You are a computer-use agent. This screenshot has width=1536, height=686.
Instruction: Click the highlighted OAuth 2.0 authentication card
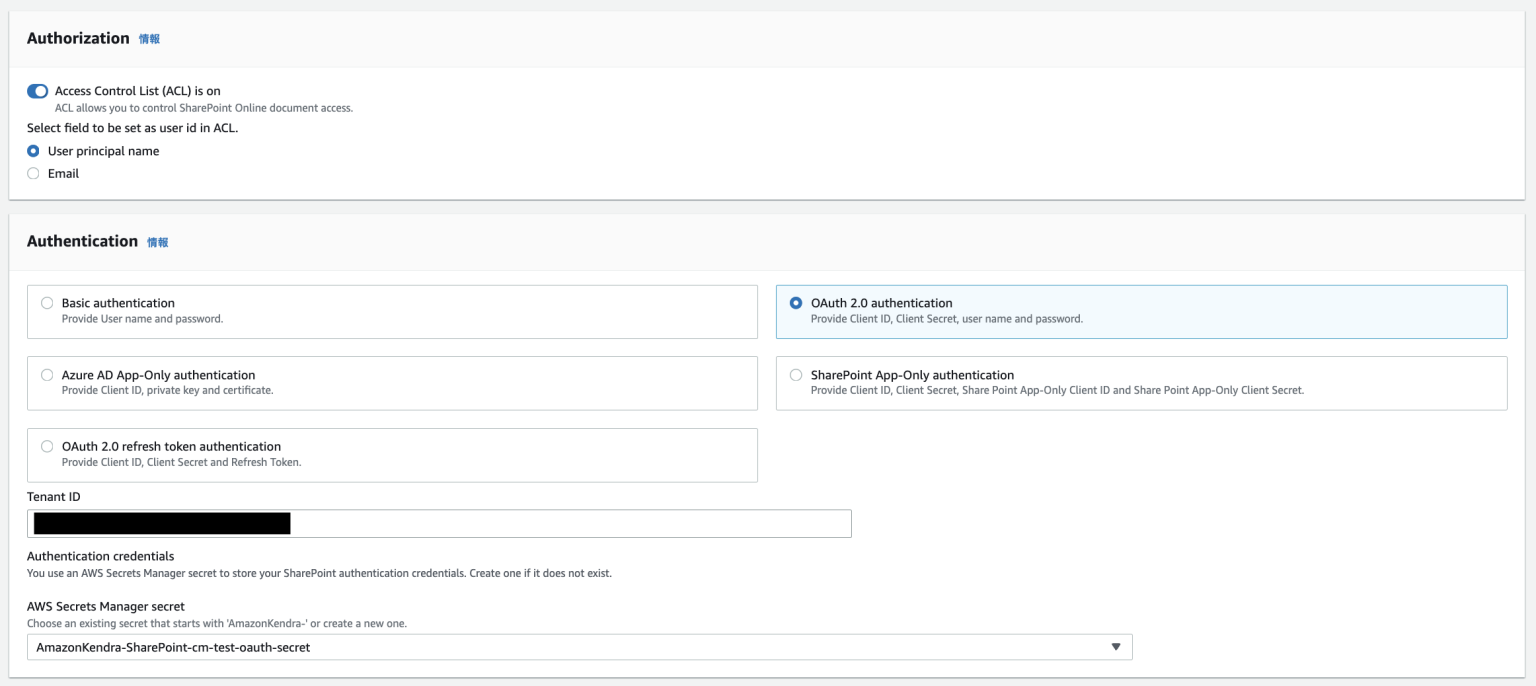(x=1140, y=310)
